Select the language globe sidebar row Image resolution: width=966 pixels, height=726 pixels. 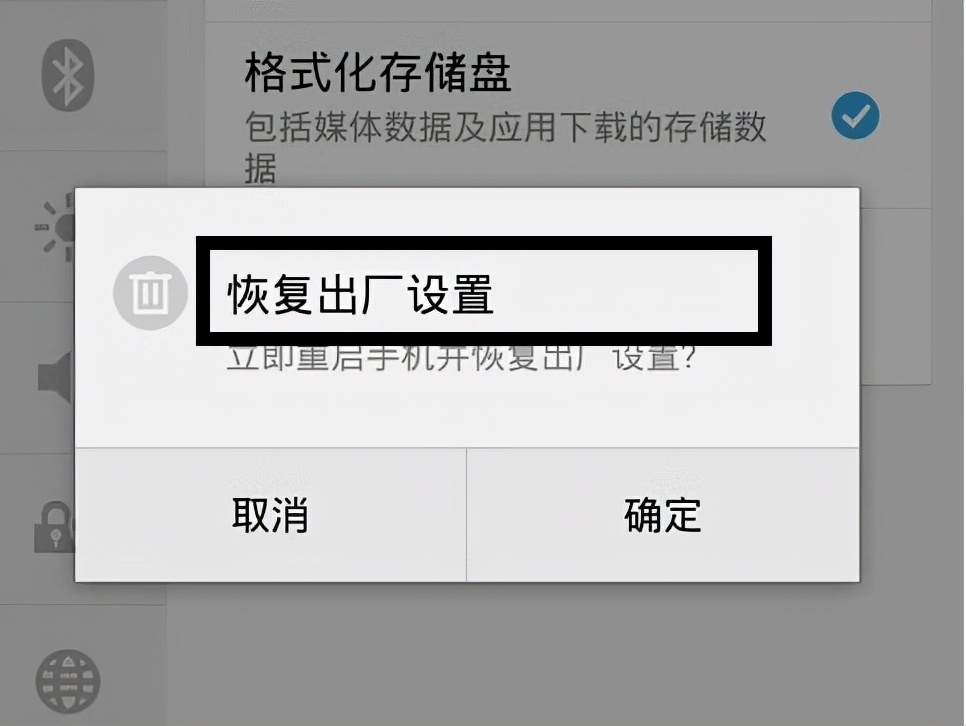(83, 666)
